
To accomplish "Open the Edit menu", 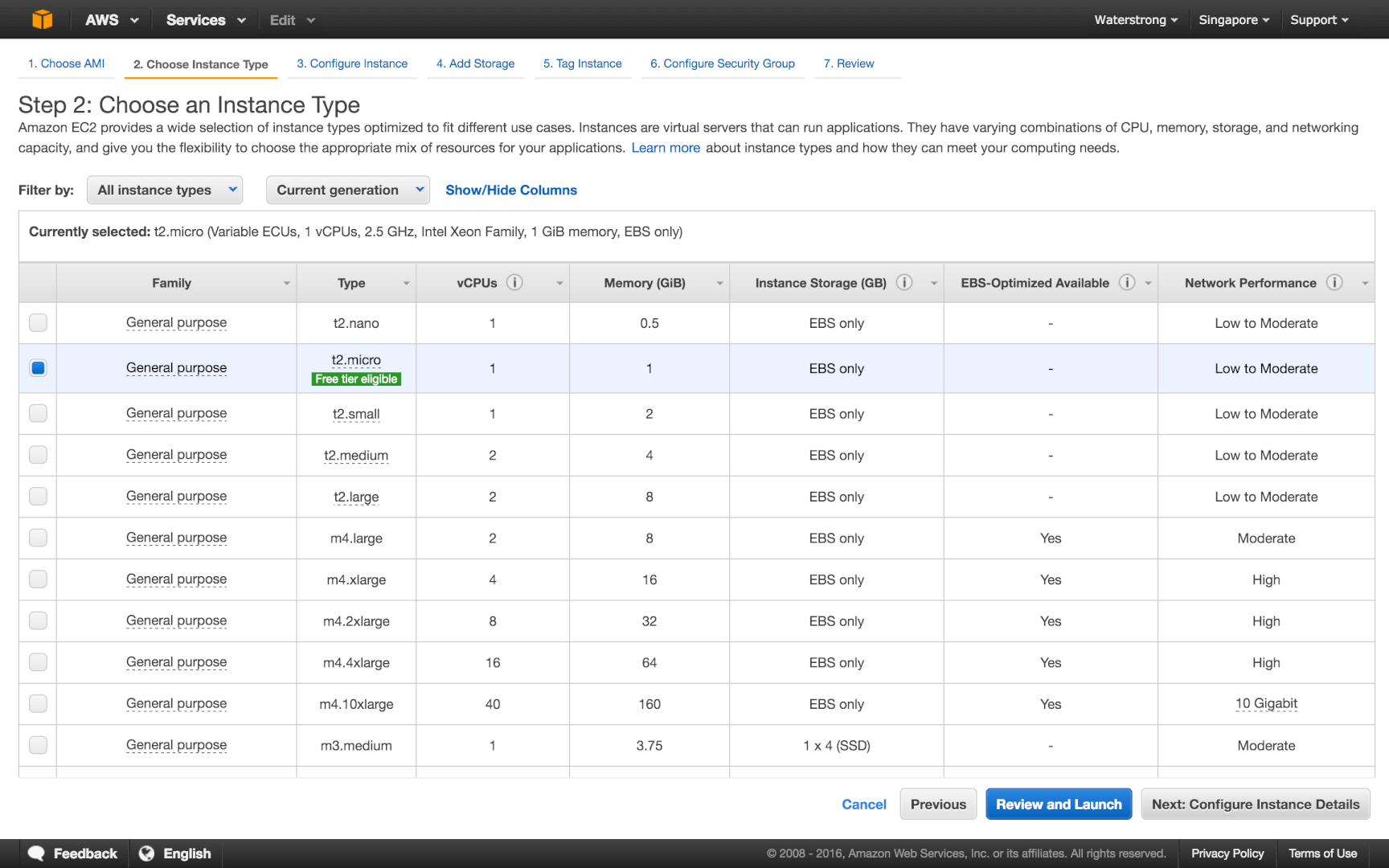I will (292, 19).
